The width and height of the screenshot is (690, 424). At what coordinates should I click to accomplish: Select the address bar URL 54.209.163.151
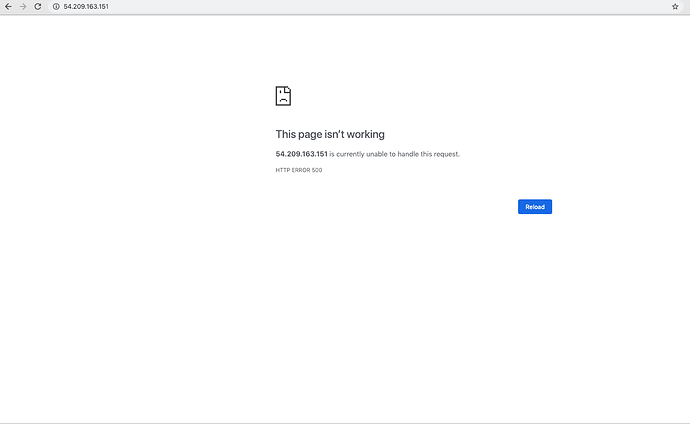coord(86,7)
